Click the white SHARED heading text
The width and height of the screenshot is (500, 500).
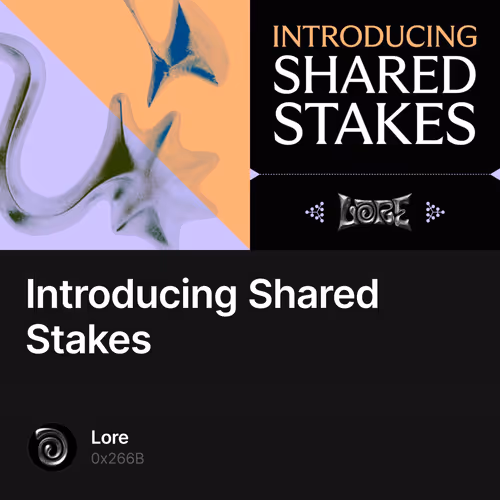tap(375, 74)
